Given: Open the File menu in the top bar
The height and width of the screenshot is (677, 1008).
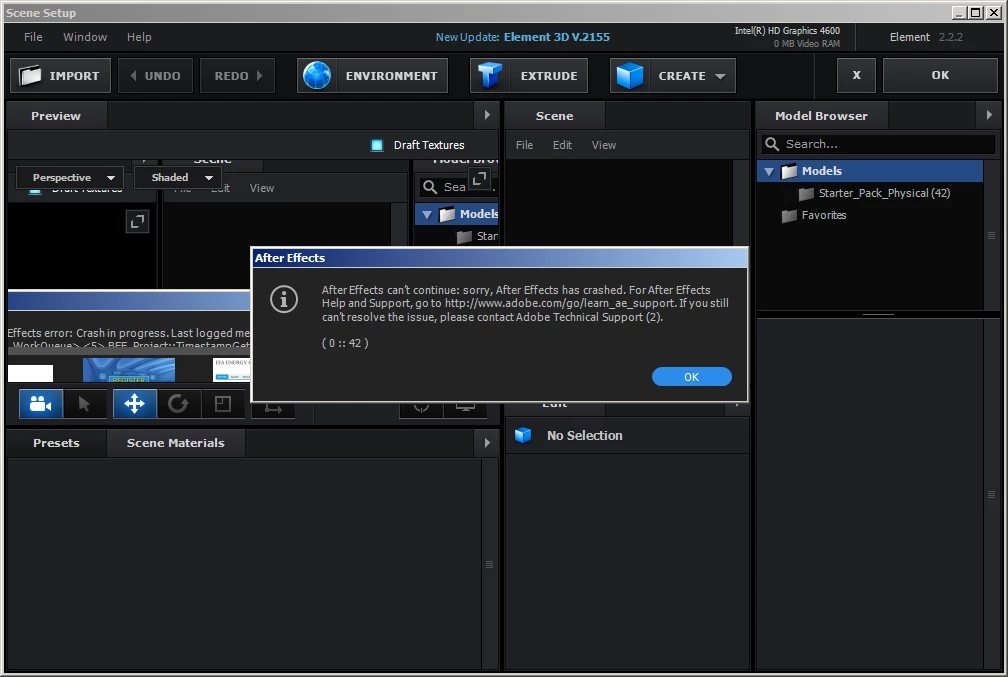Looking at the screenshot, I should 33,37.
